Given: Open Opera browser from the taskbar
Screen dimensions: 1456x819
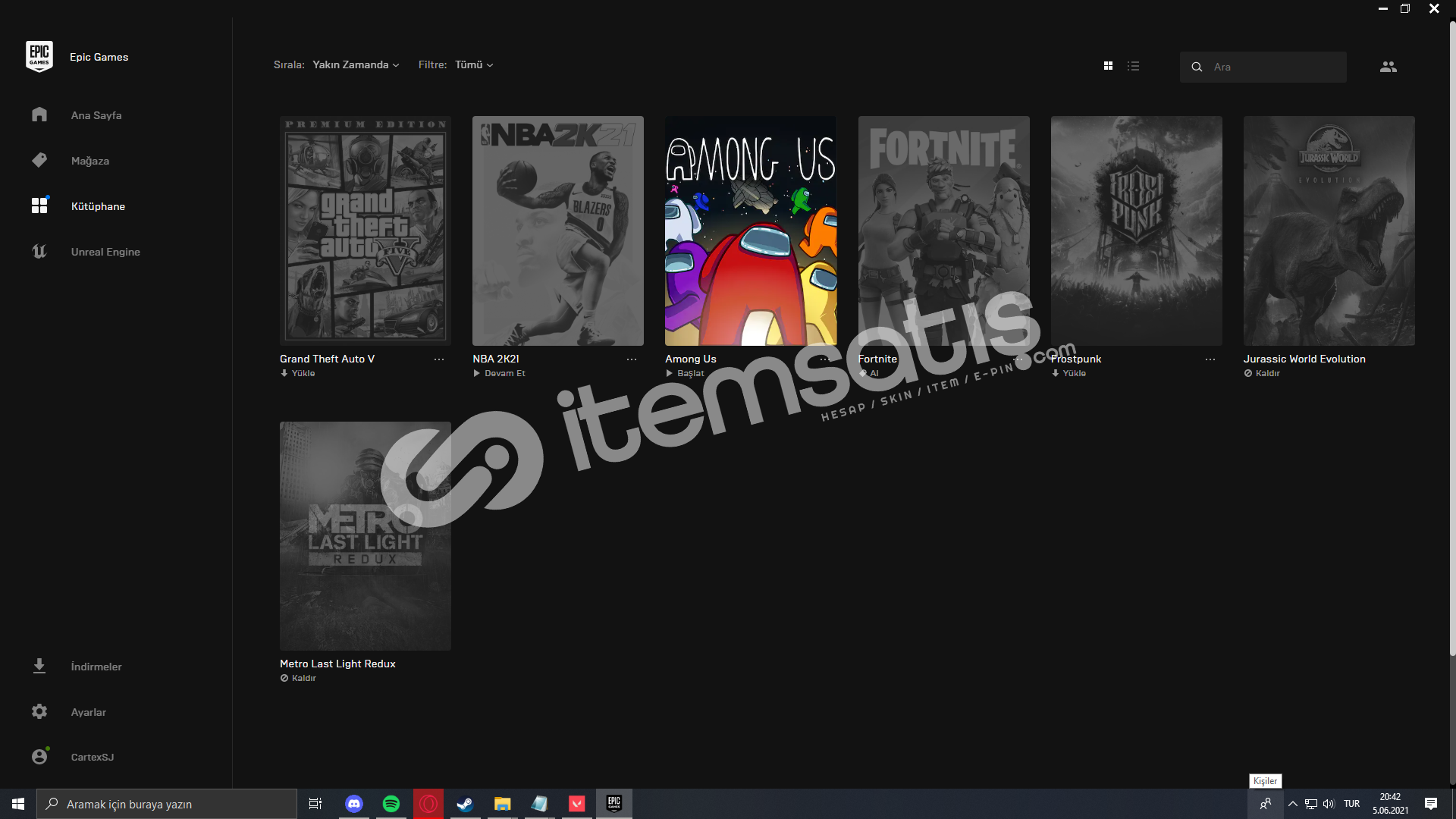Looking at the screenshot, I should (428, 804).
